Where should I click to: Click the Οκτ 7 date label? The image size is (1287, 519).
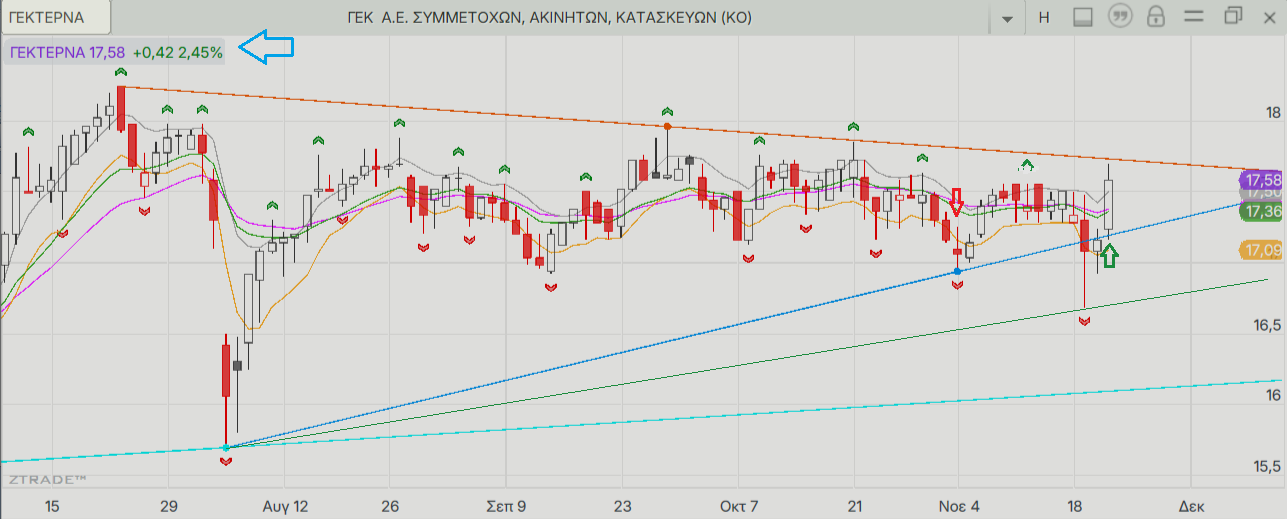[740, 505]
